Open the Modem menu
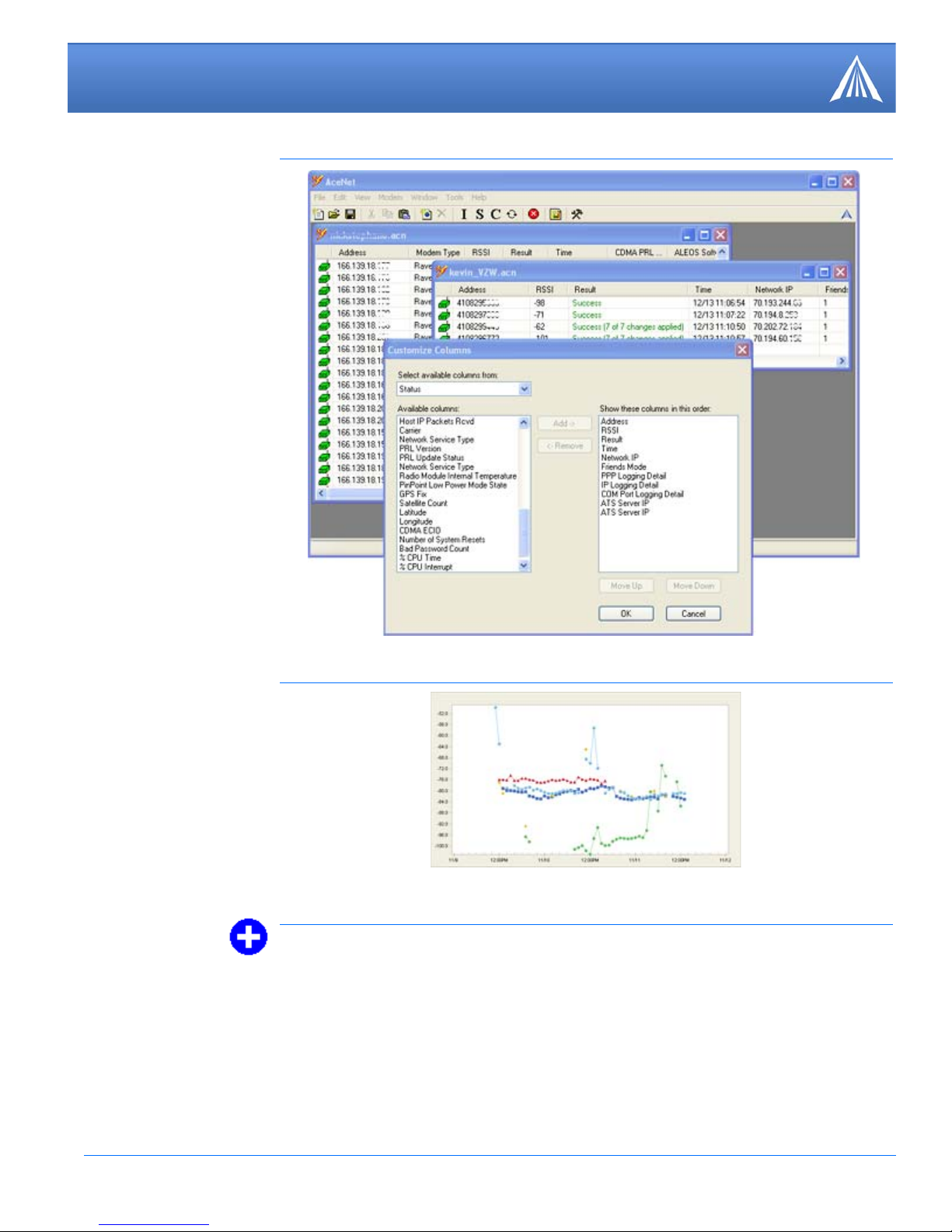The height and width of the screenshot is (1232, 952). click(x=390, y=197)
